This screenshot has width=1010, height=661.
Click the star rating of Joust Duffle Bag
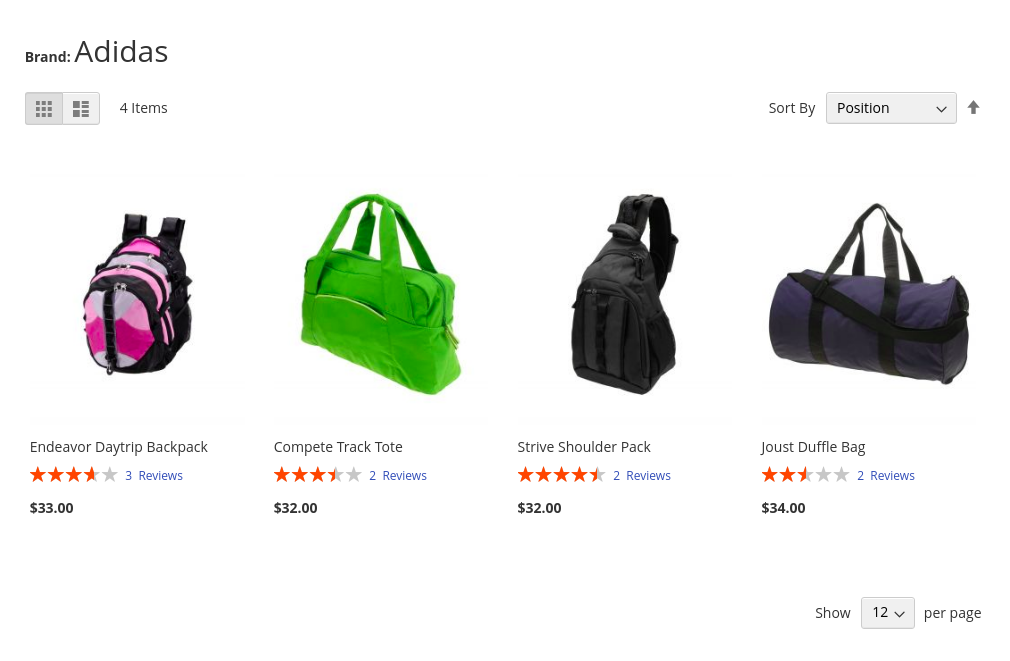pos(805,475)
